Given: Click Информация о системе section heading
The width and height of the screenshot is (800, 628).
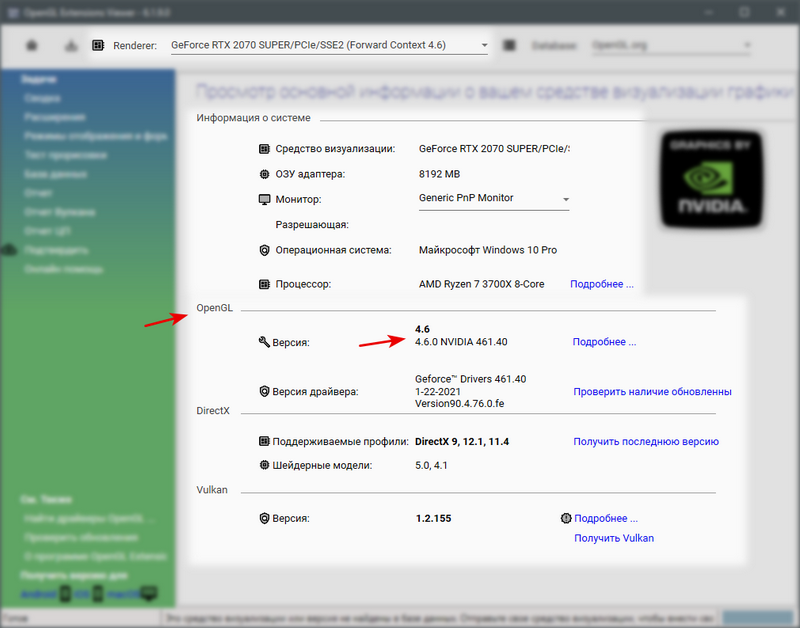Looking at the screenshot, I should coord(254,118).
